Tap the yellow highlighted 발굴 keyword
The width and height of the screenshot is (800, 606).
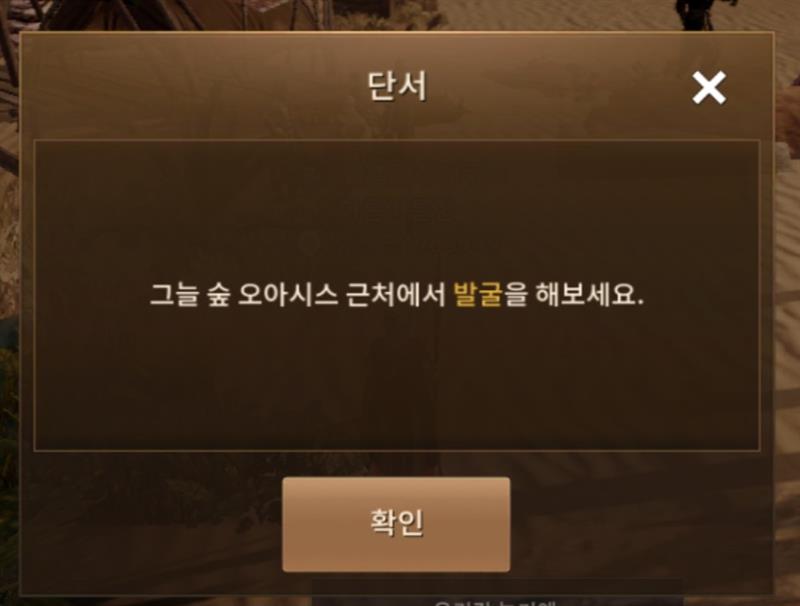point(478,294)
